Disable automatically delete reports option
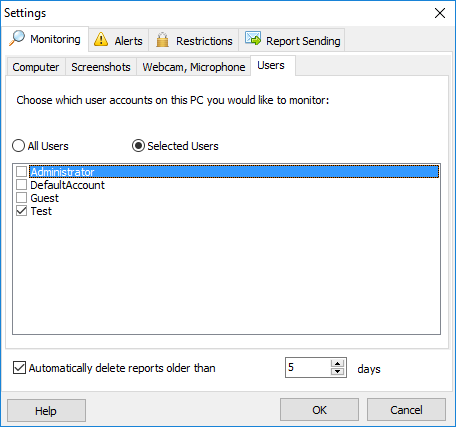Image resolution: width=456 pixels, height=427 pixels. [x=19, y=368]
